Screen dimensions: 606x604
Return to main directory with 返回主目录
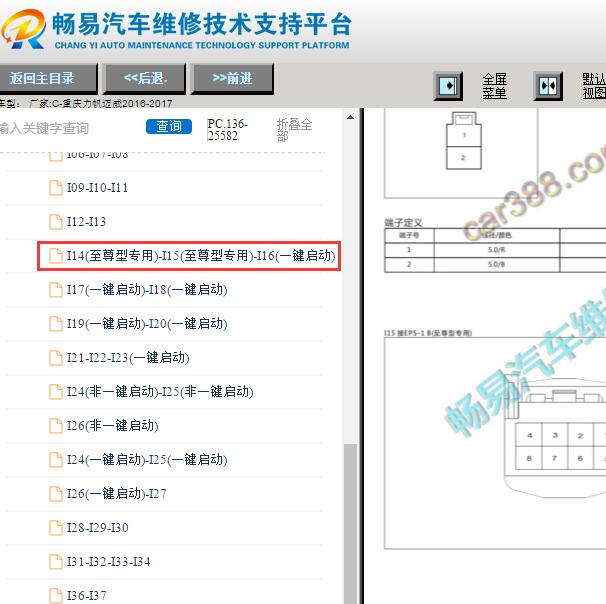tap(47, 78)
